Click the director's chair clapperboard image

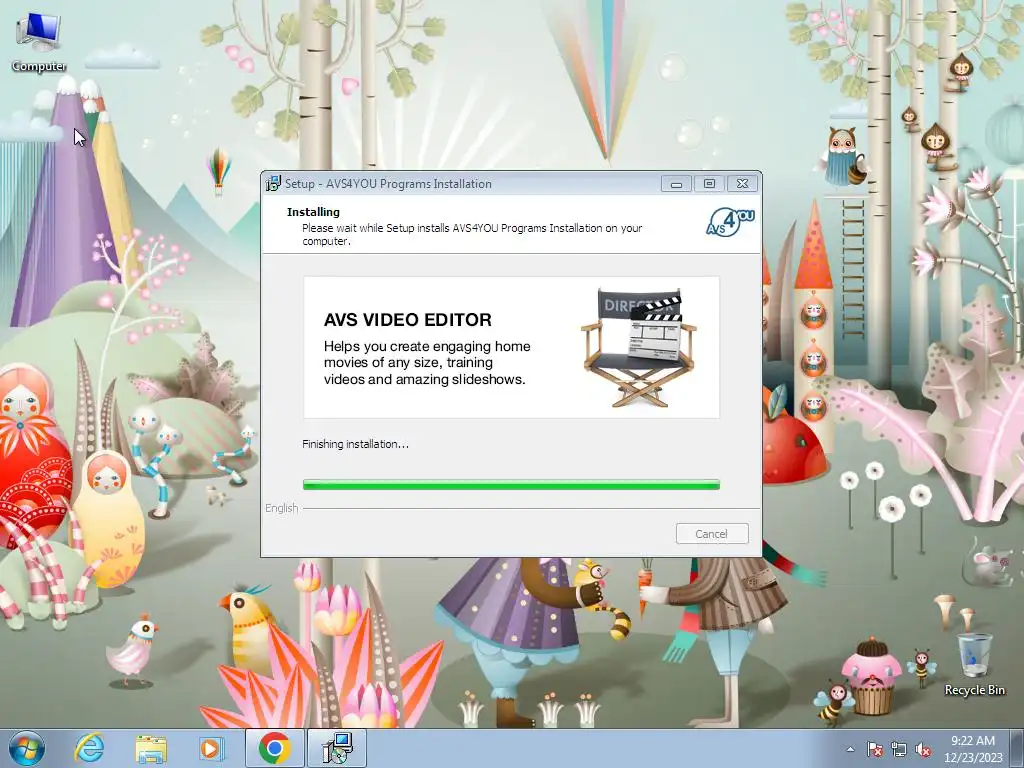coord(638,347)
